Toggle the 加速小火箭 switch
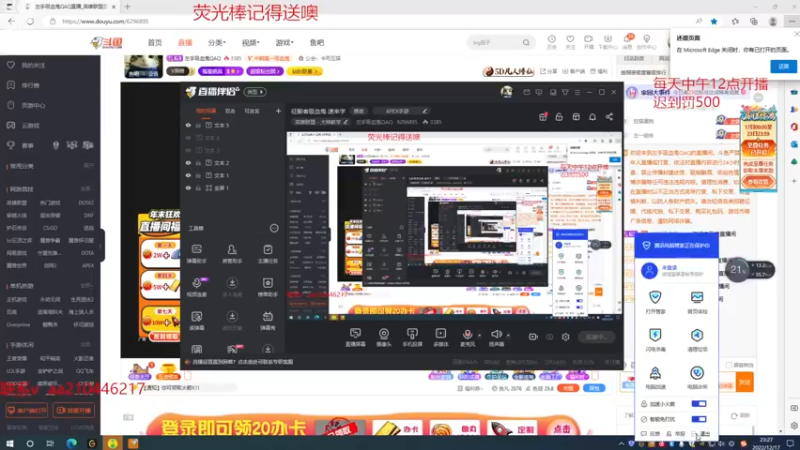The height and width of the screenshot is (450, 800). click(698, 404)
